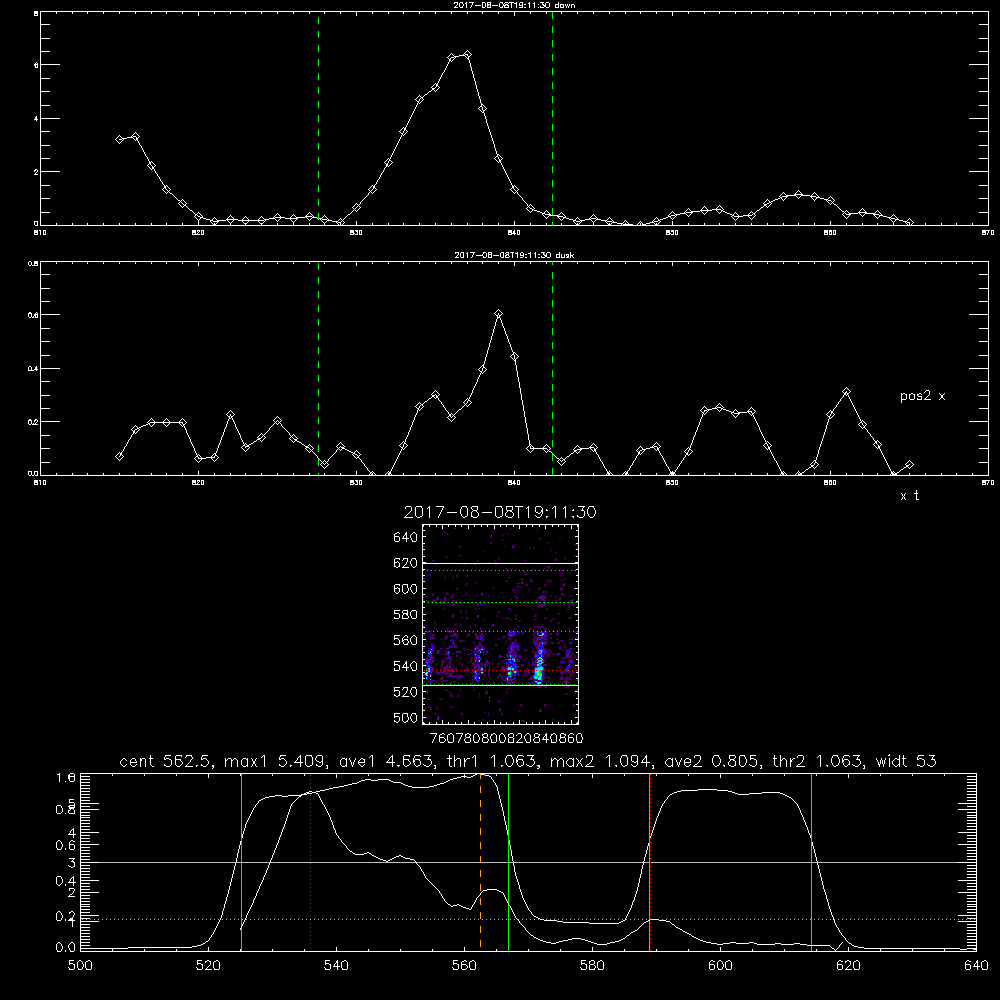Open the spectrogram image thumbnail
Viewport: 1000px width, 1000px height.
(x=500, y=624)
